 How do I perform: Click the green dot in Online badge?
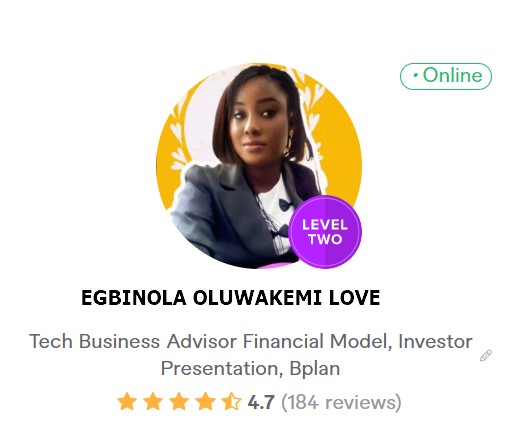point(415,76)
